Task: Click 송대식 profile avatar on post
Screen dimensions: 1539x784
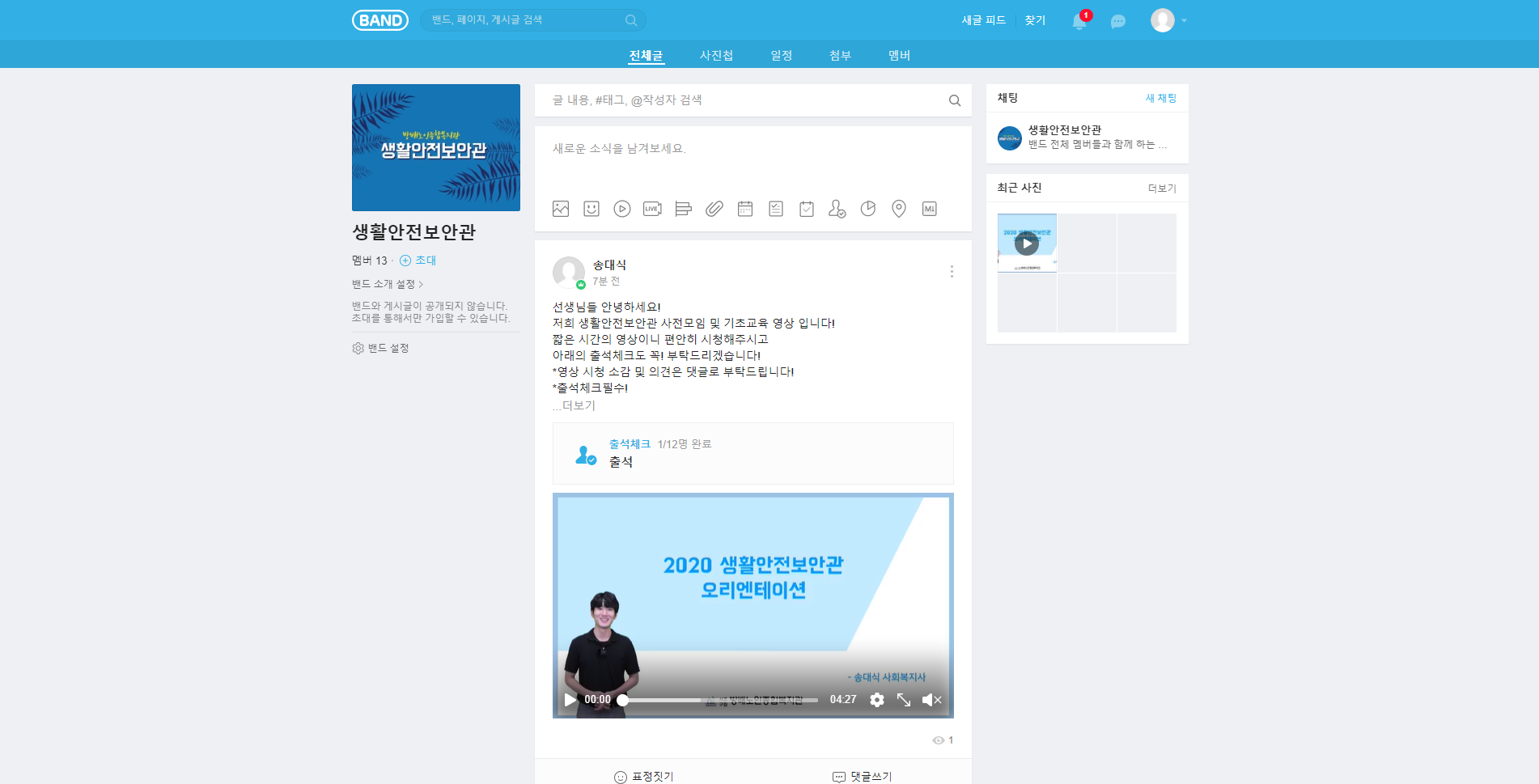Action: click(569, 273)
